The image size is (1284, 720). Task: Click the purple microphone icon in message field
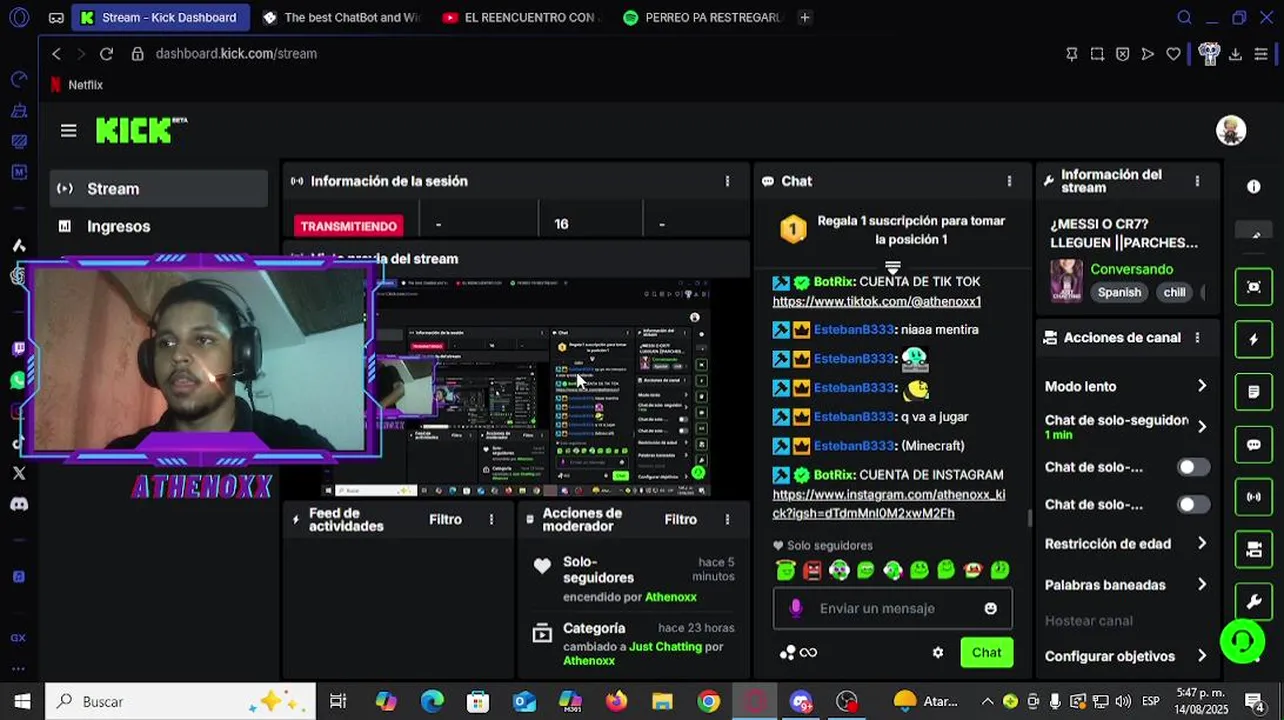(x=796, y=608)
